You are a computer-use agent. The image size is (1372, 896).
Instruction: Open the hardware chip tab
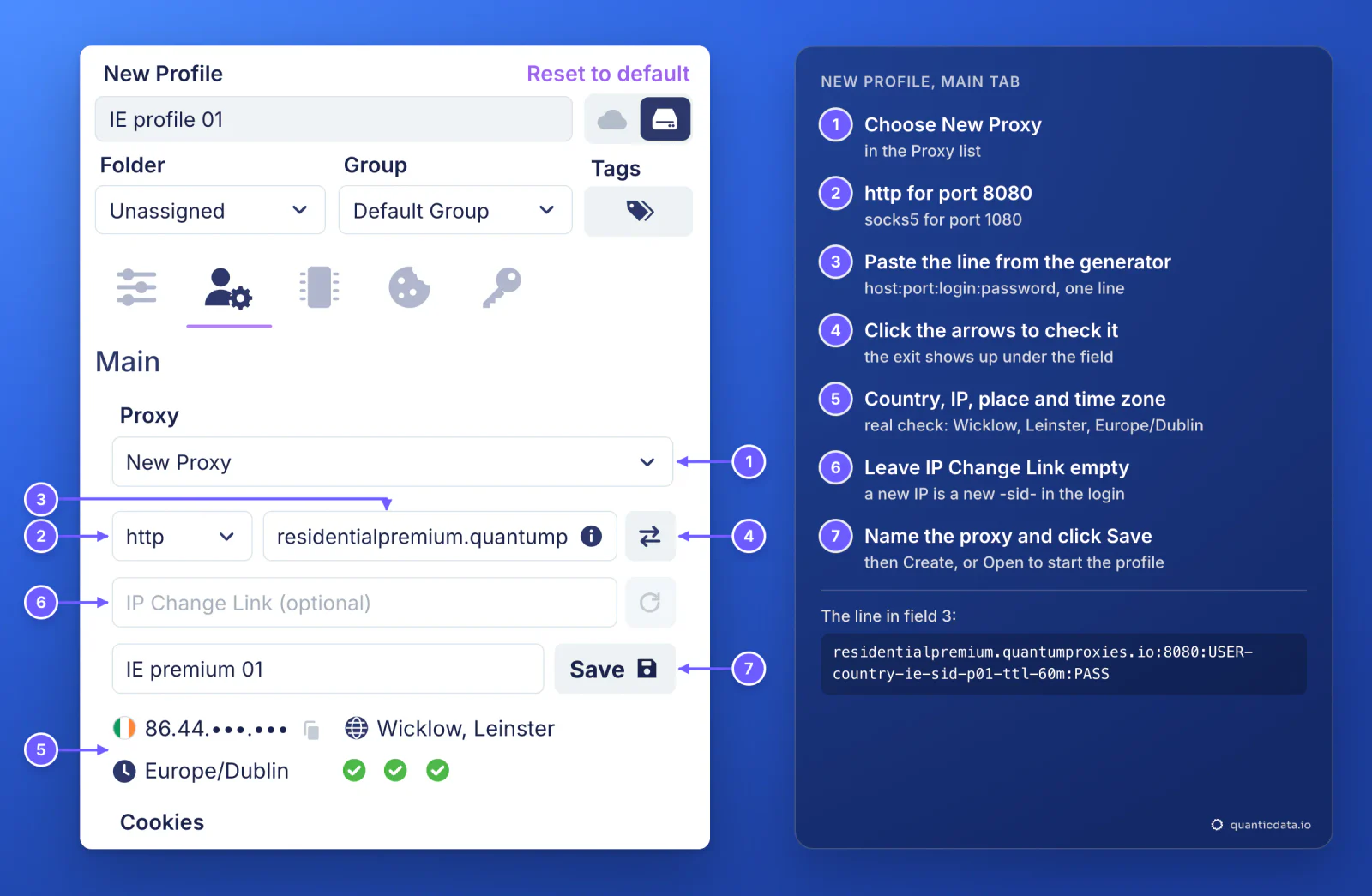tap(319, 287)
